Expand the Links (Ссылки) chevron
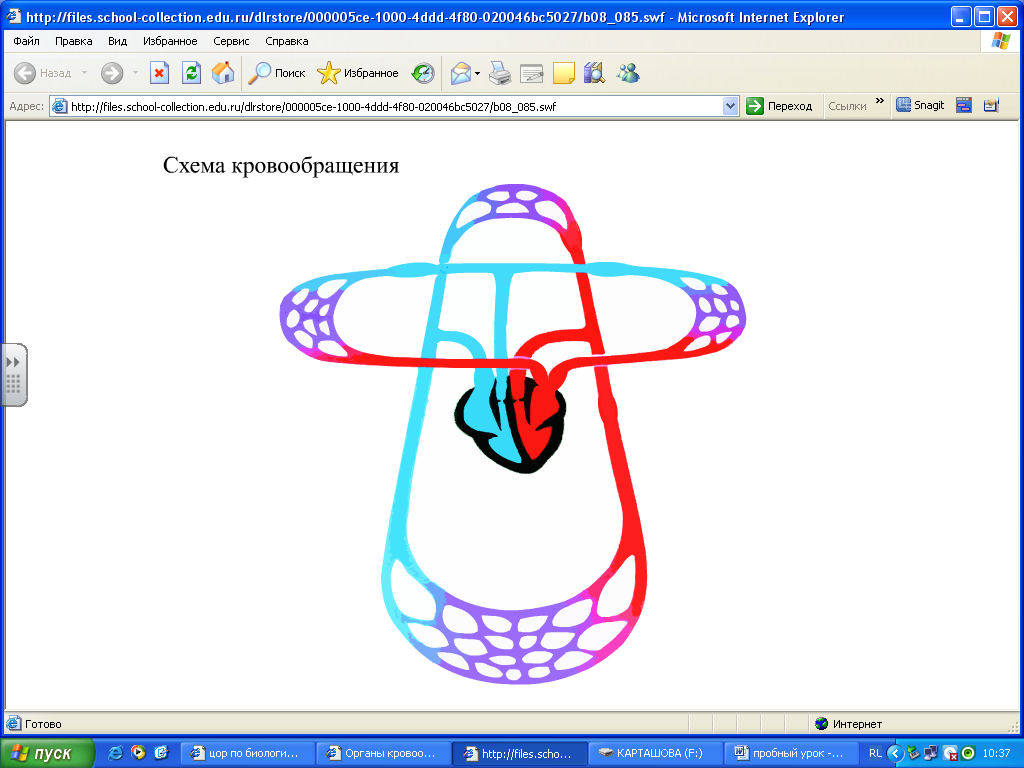 [x=880, y=101]
